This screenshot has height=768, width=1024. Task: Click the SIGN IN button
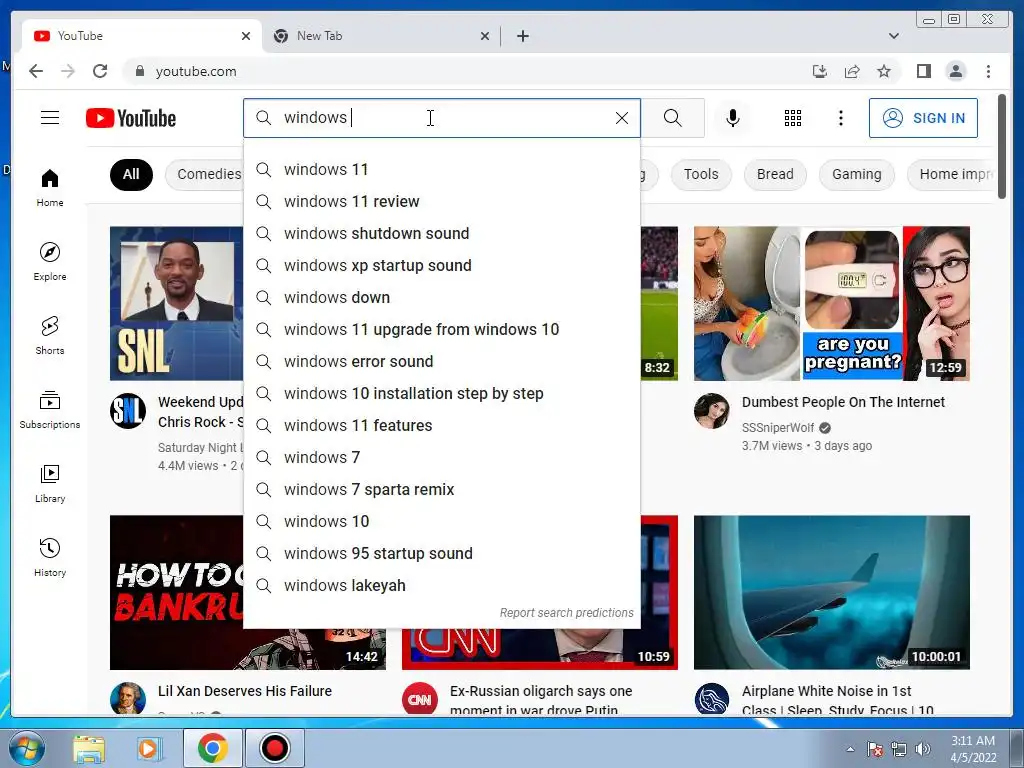[923, 118]
